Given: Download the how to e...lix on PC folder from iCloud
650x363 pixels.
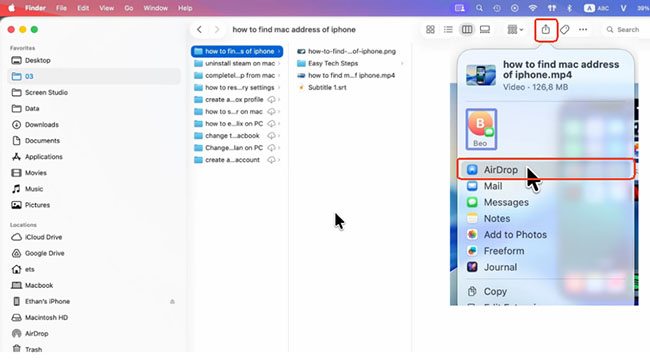Looking at the screenshot, I should tap(271, 124).
